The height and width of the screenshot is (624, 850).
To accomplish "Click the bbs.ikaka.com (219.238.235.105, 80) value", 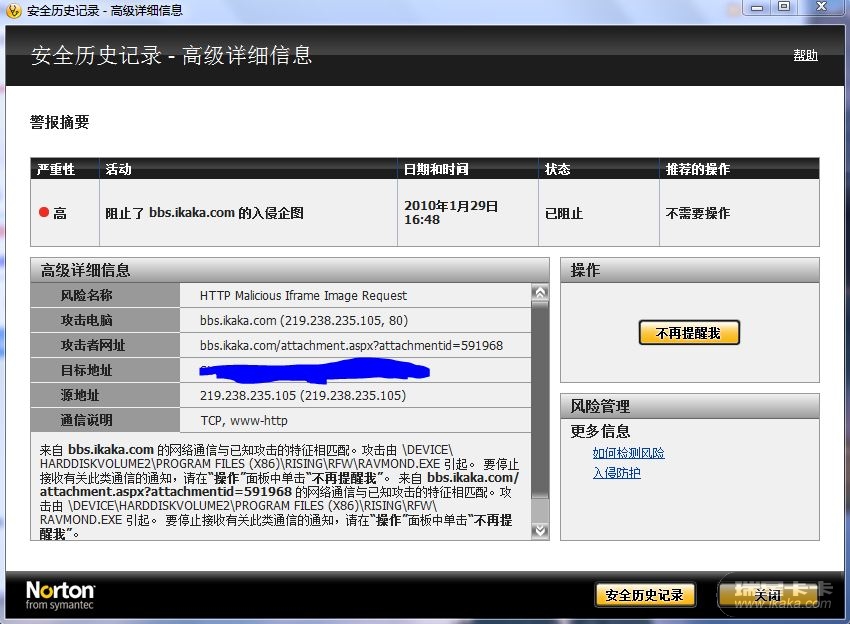I will pos(304,320).
